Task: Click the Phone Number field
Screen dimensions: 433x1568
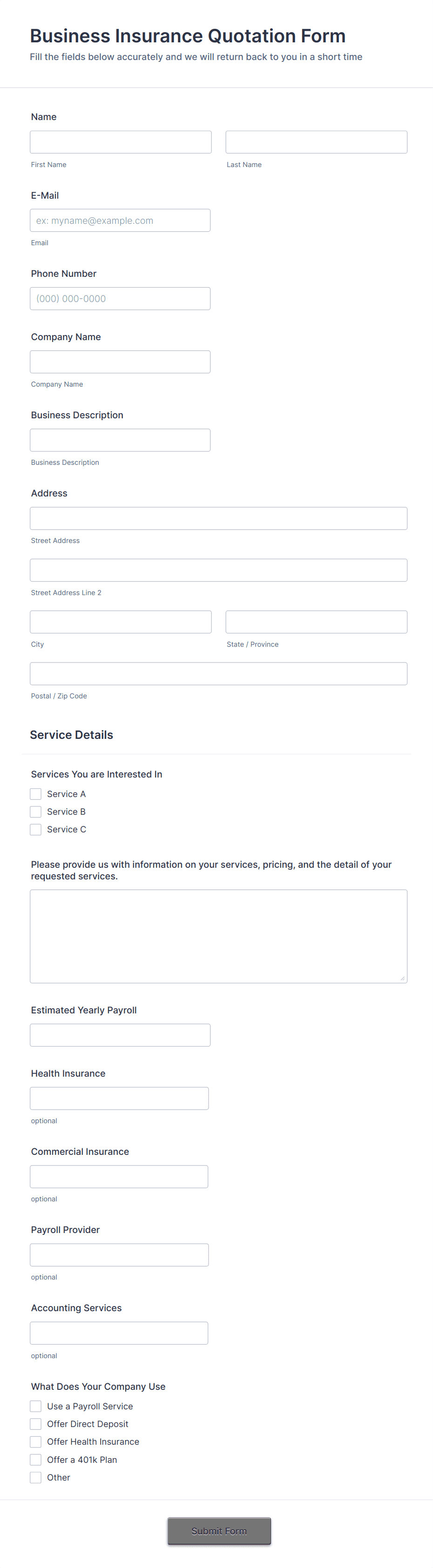Action: [x=120, y=298]
